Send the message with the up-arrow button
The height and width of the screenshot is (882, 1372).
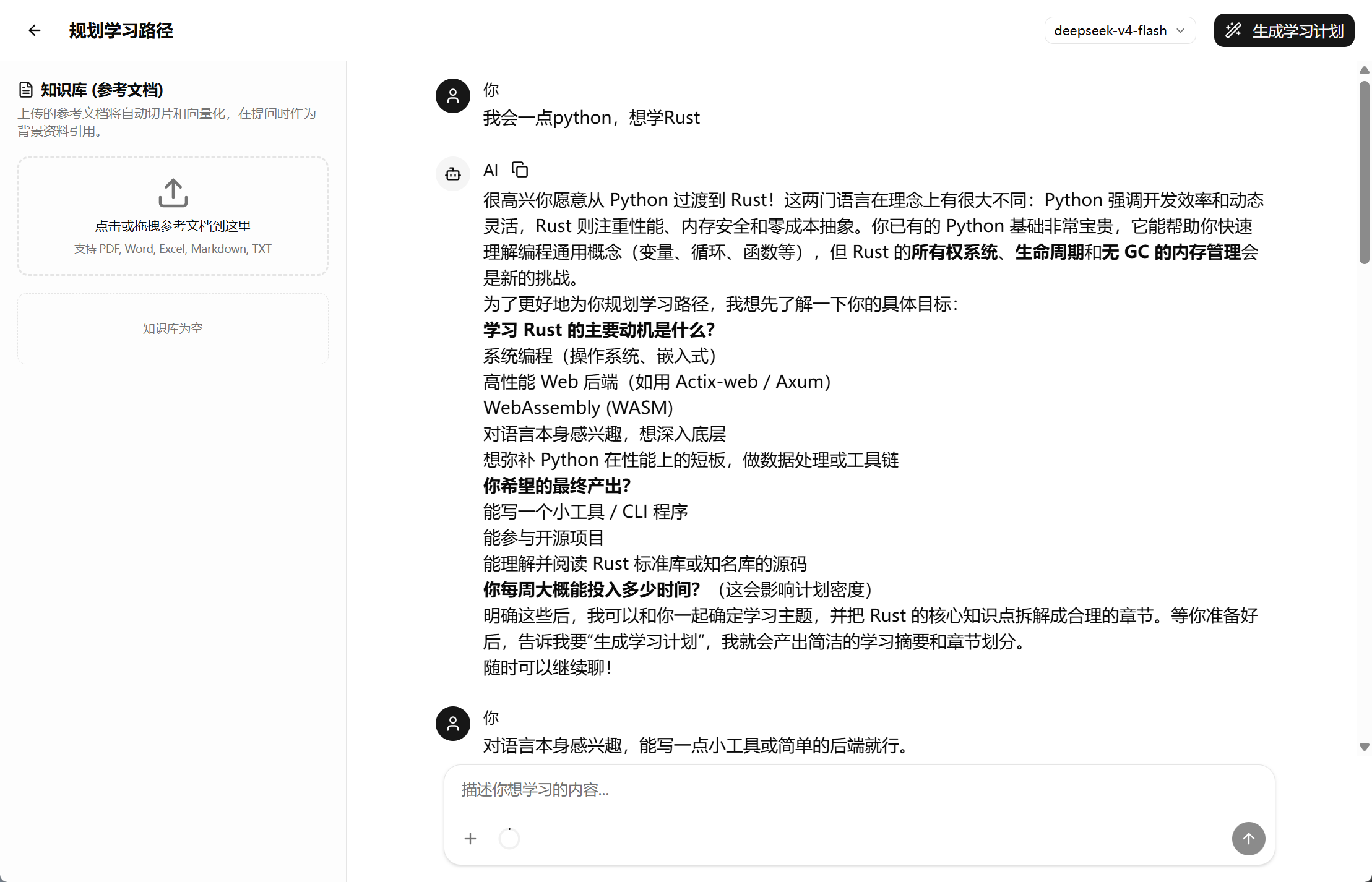point(1248,839)
